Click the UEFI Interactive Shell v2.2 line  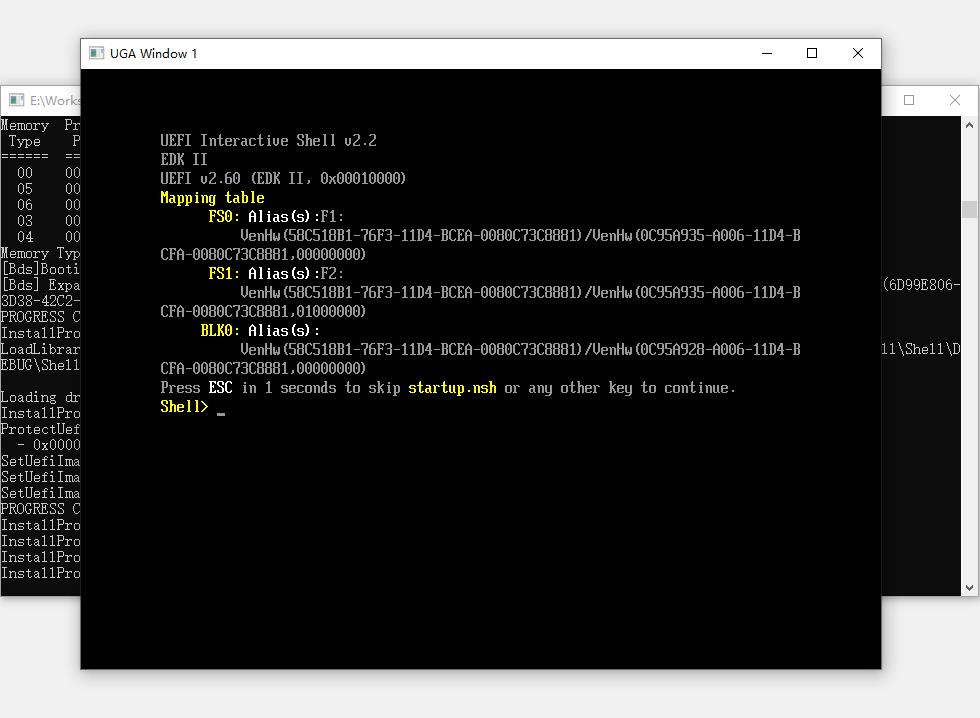click(268, 141)
